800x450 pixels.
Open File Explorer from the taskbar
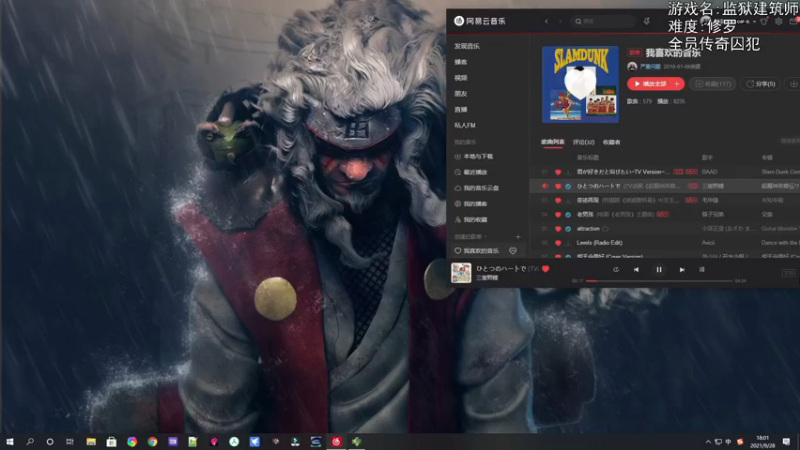point(91,441)
